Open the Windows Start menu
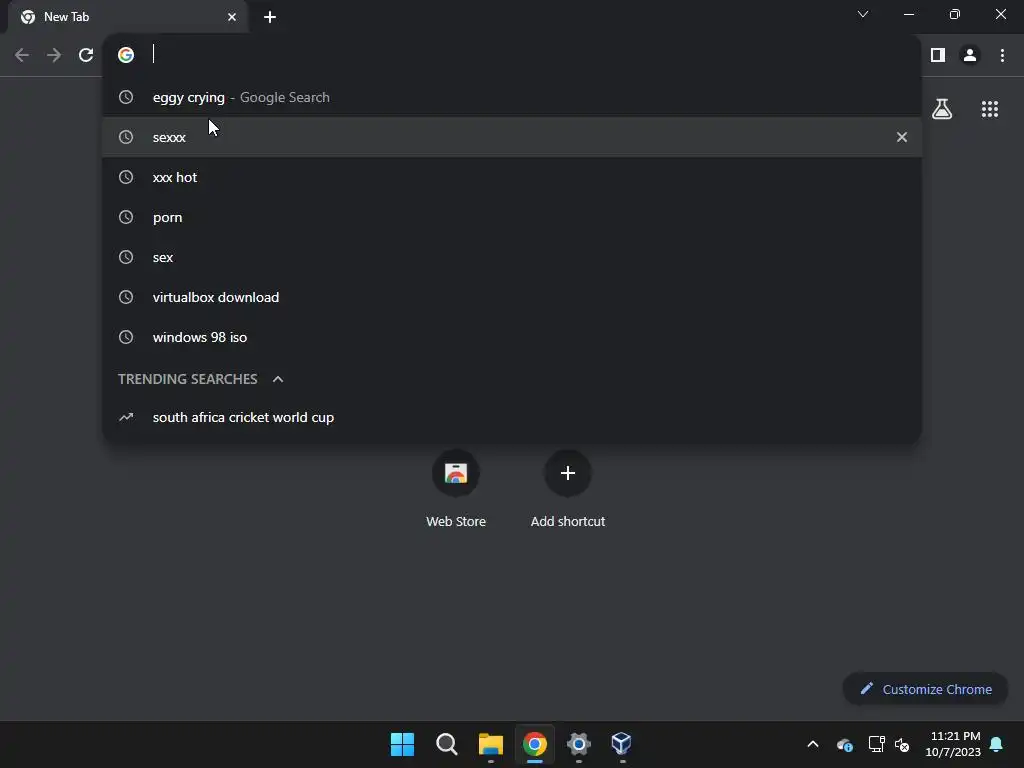The width and height of the screenshot is (1024, 768). point(402,744)
